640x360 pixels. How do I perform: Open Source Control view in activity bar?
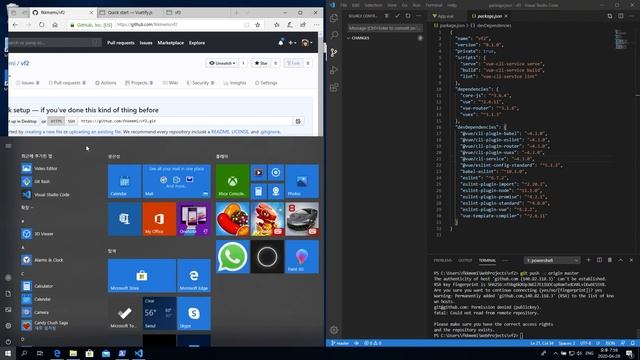(334, 53)
